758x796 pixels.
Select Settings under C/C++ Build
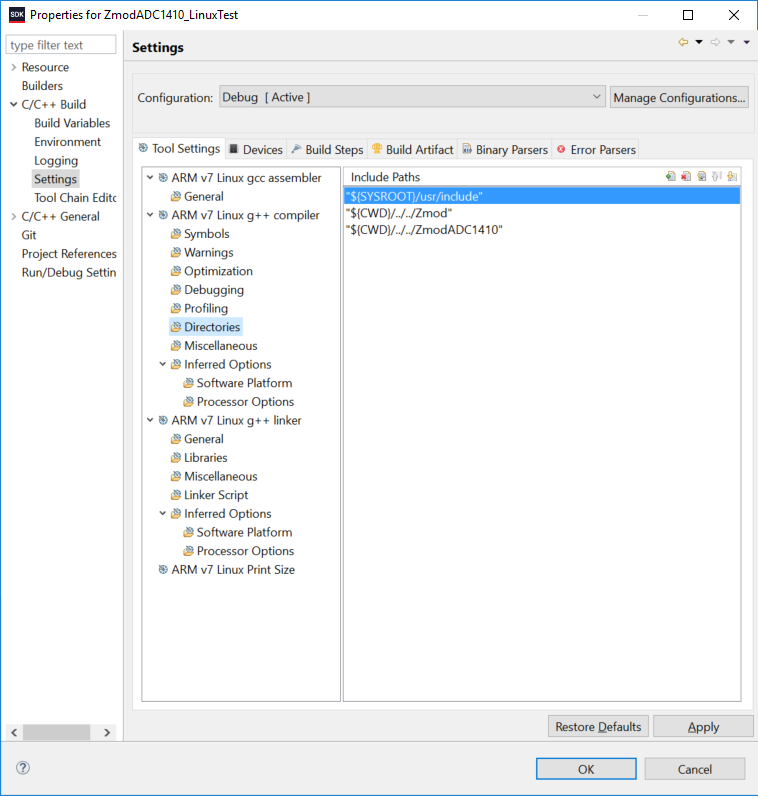coord(55,179)
